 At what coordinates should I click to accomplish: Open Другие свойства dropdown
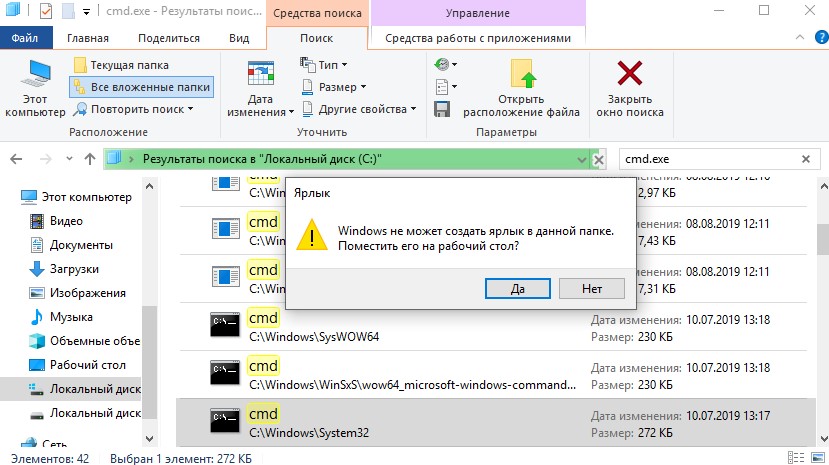point(359,109)
